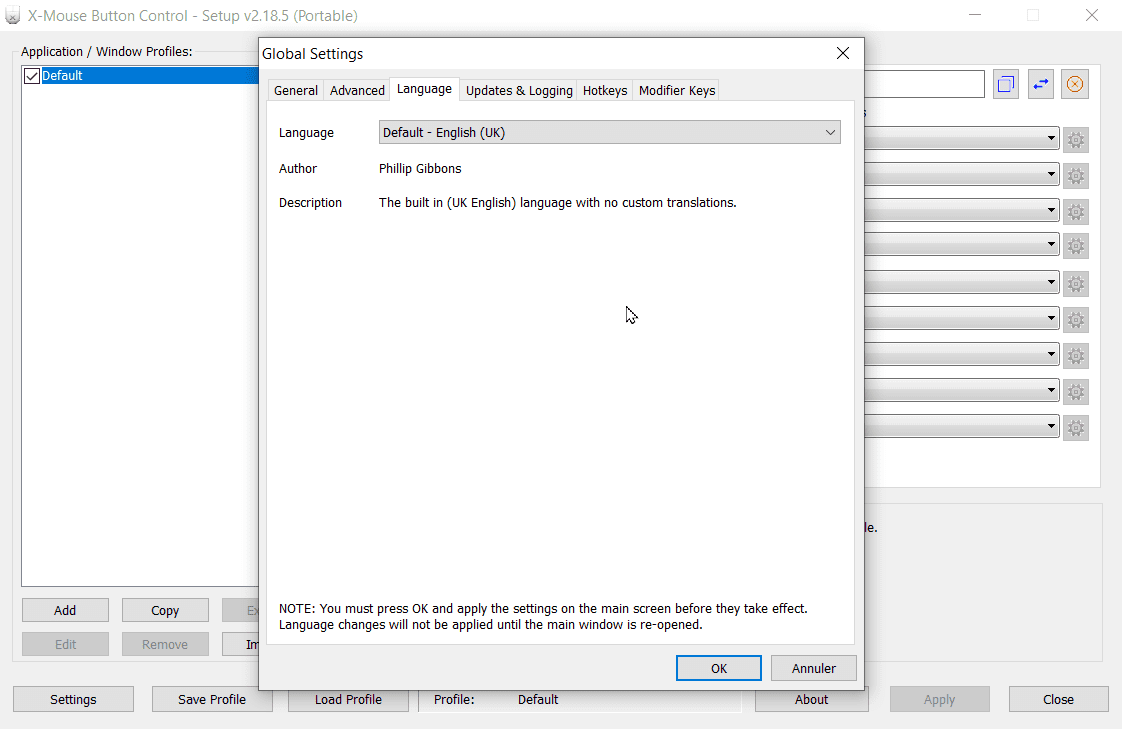Close the Global Settings dialog with X
This screenshot has width=1122, height=729.
point(842,54)
